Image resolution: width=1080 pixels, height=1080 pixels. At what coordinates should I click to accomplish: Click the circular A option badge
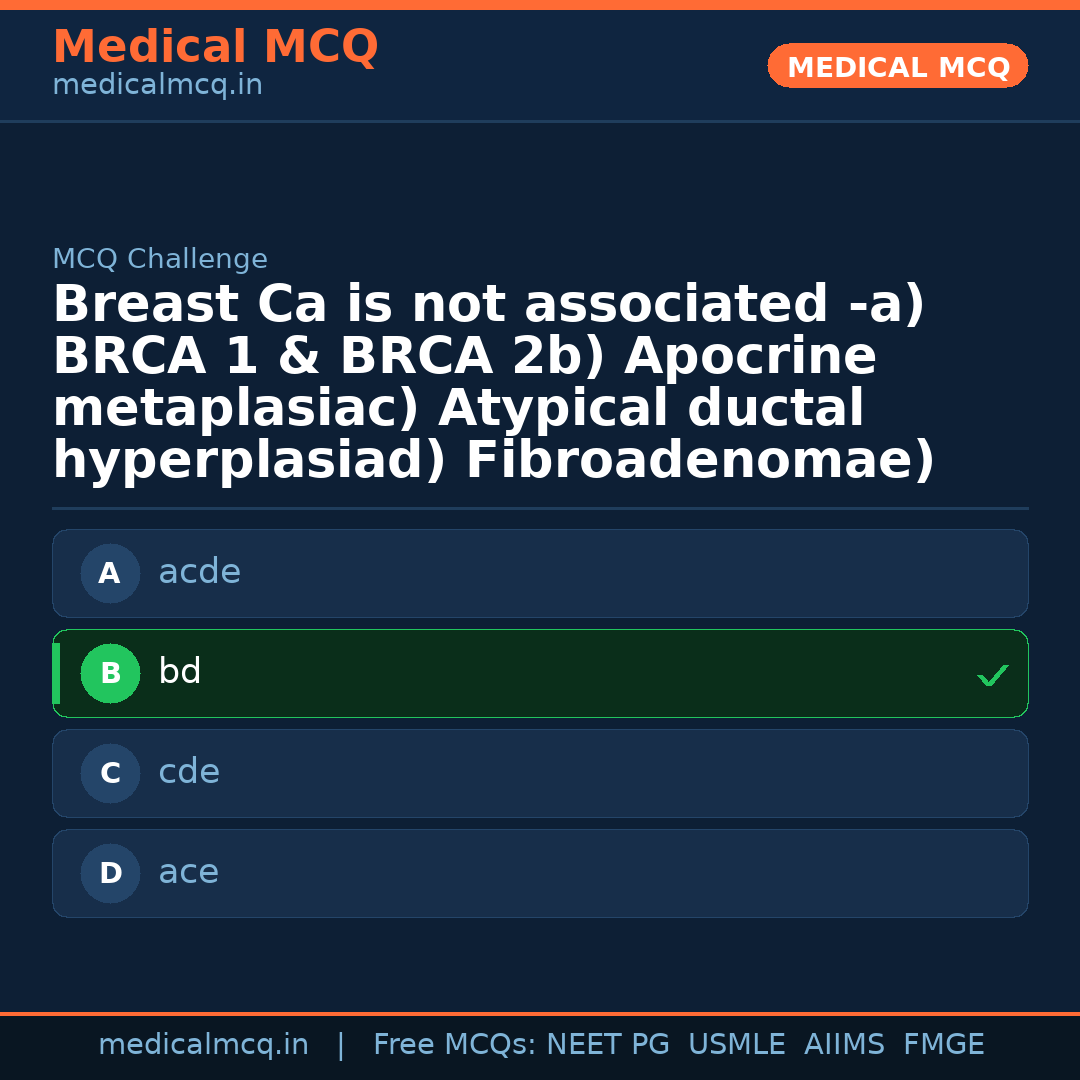click(110, 573)
